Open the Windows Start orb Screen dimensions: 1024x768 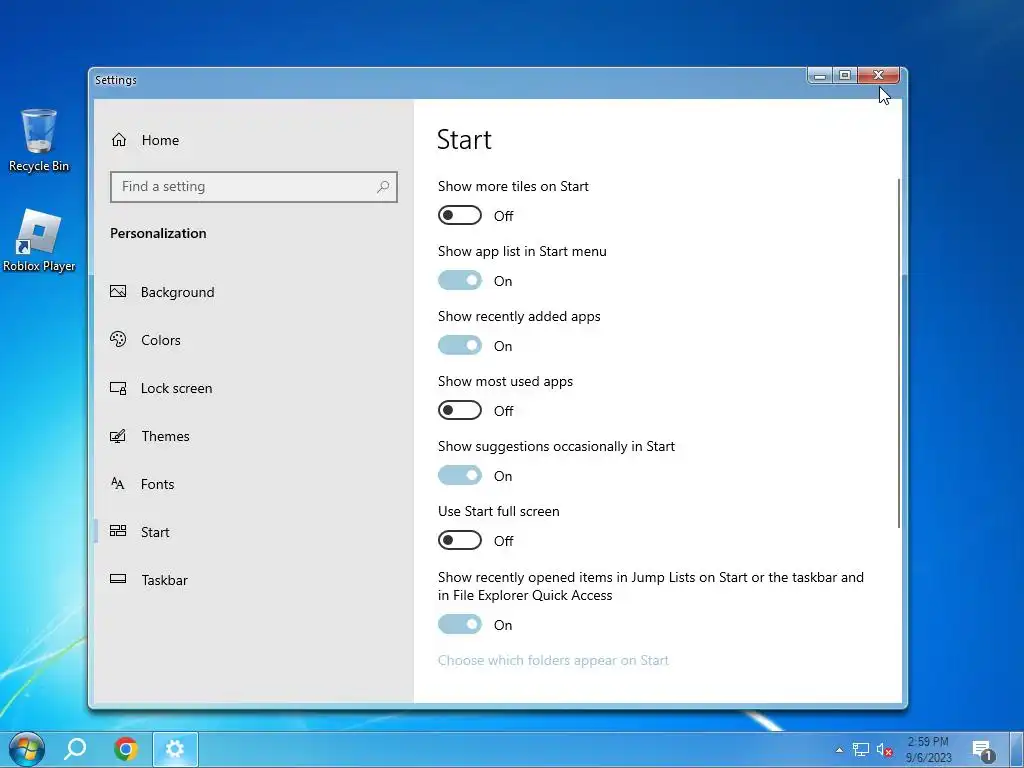pyautogui.click(x=27, y=748)
